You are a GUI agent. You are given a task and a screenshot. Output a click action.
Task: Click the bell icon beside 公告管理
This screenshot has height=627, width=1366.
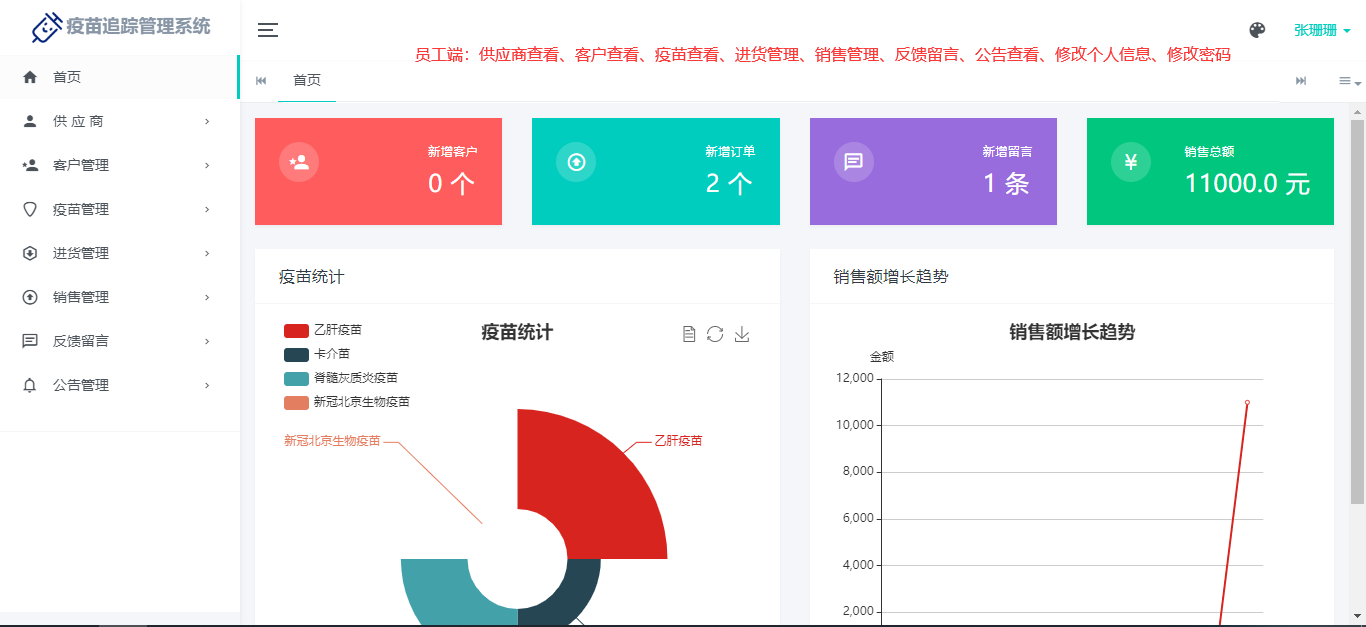(x=30, y=385)
